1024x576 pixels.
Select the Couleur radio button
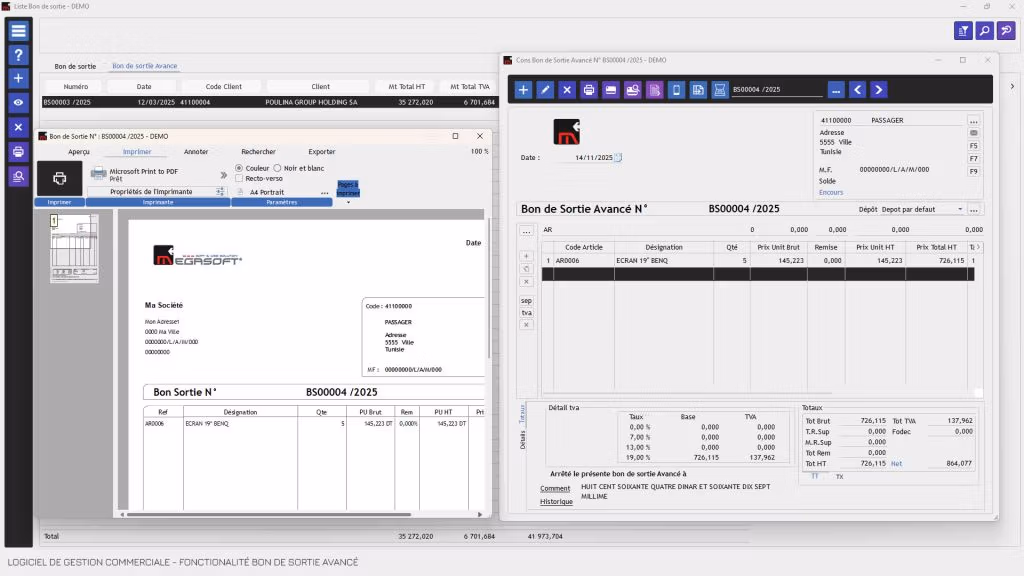239,168
